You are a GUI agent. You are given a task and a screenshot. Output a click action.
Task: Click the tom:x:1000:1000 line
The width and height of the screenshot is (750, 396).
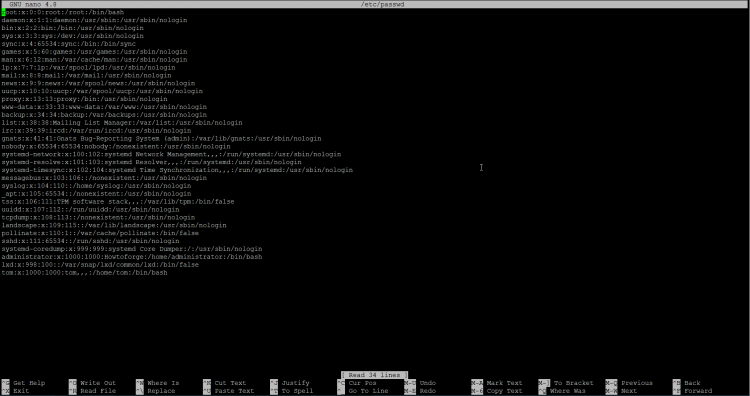[85, 273]
